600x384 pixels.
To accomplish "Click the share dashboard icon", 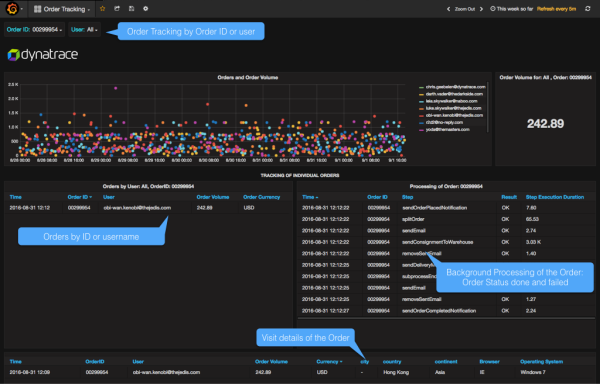I will (117, 8).
